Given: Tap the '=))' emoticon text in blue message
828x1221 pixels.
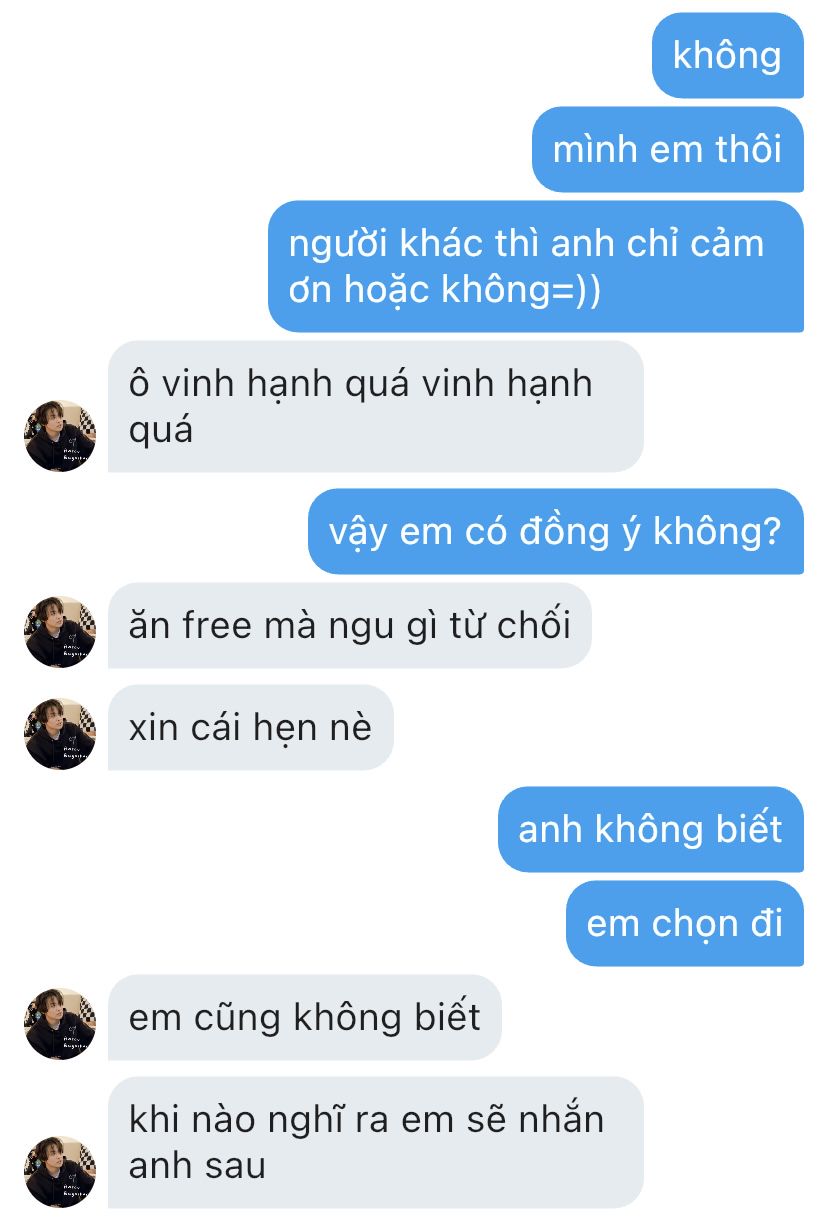Looking at the screenshot, I should click(576, 290).
